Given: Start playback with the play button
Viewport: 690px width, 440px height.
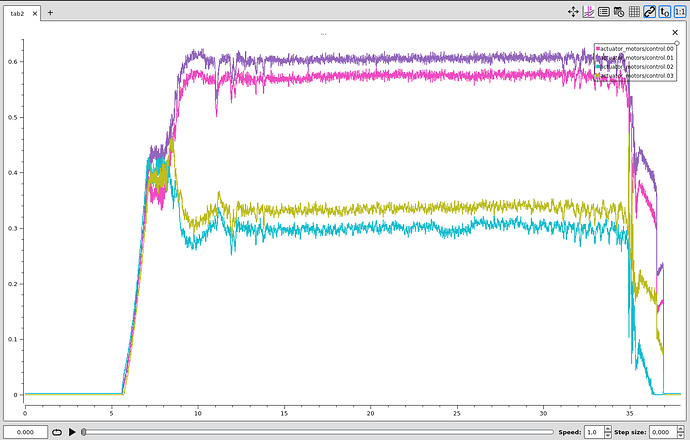Looking at the screenshot, I should click(72, 432).
